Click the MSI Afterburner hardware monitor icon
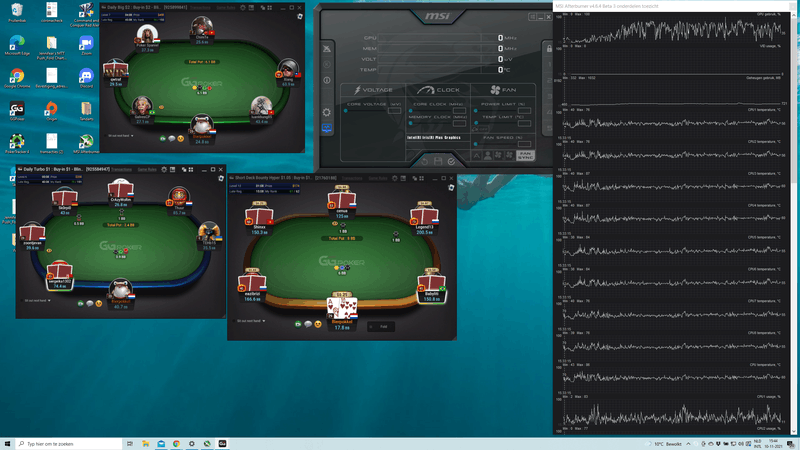This screenshot has height=450, width=800. 327,128
